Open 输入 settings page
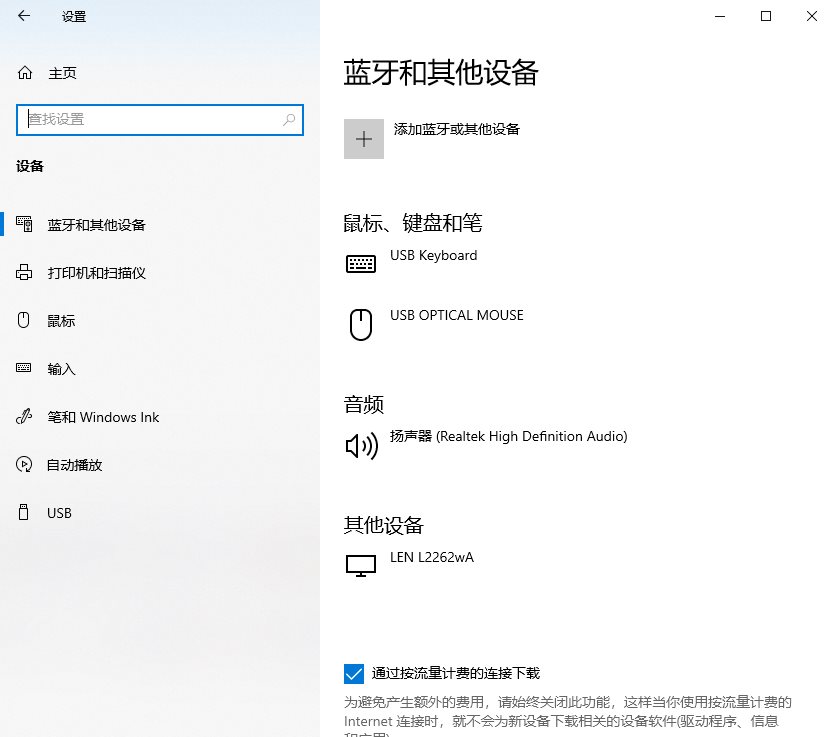The image size is (835, 737). click(160, 368)
